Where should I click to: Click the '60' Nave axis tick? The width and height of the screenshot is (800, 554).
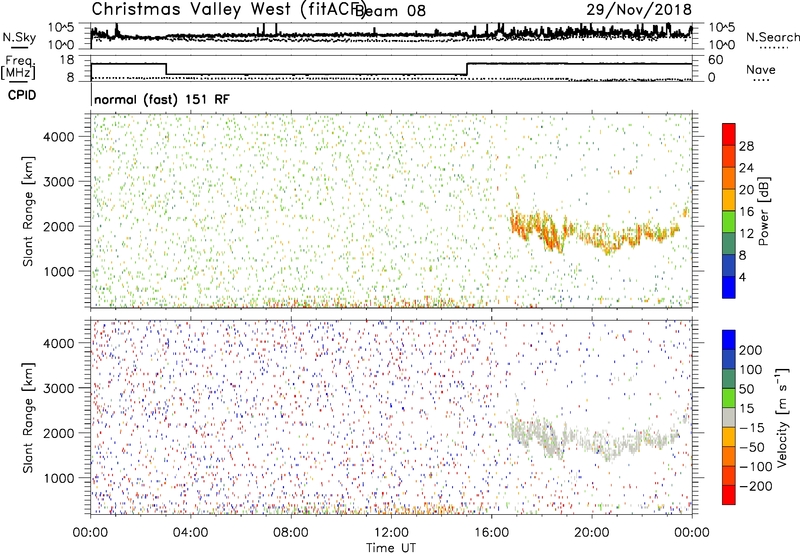pyautogui.click(x=716, y=60)
